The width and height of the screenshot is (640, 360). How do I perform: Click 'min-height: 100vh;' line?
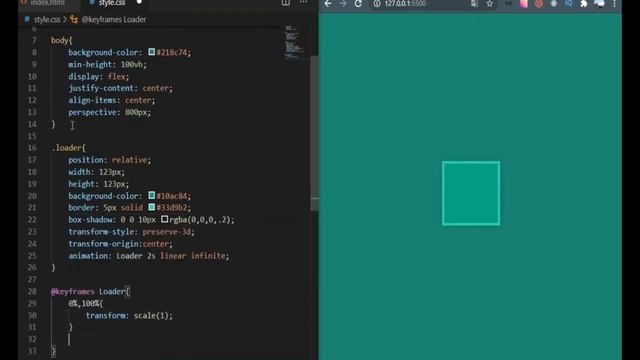tap(107, 64)
